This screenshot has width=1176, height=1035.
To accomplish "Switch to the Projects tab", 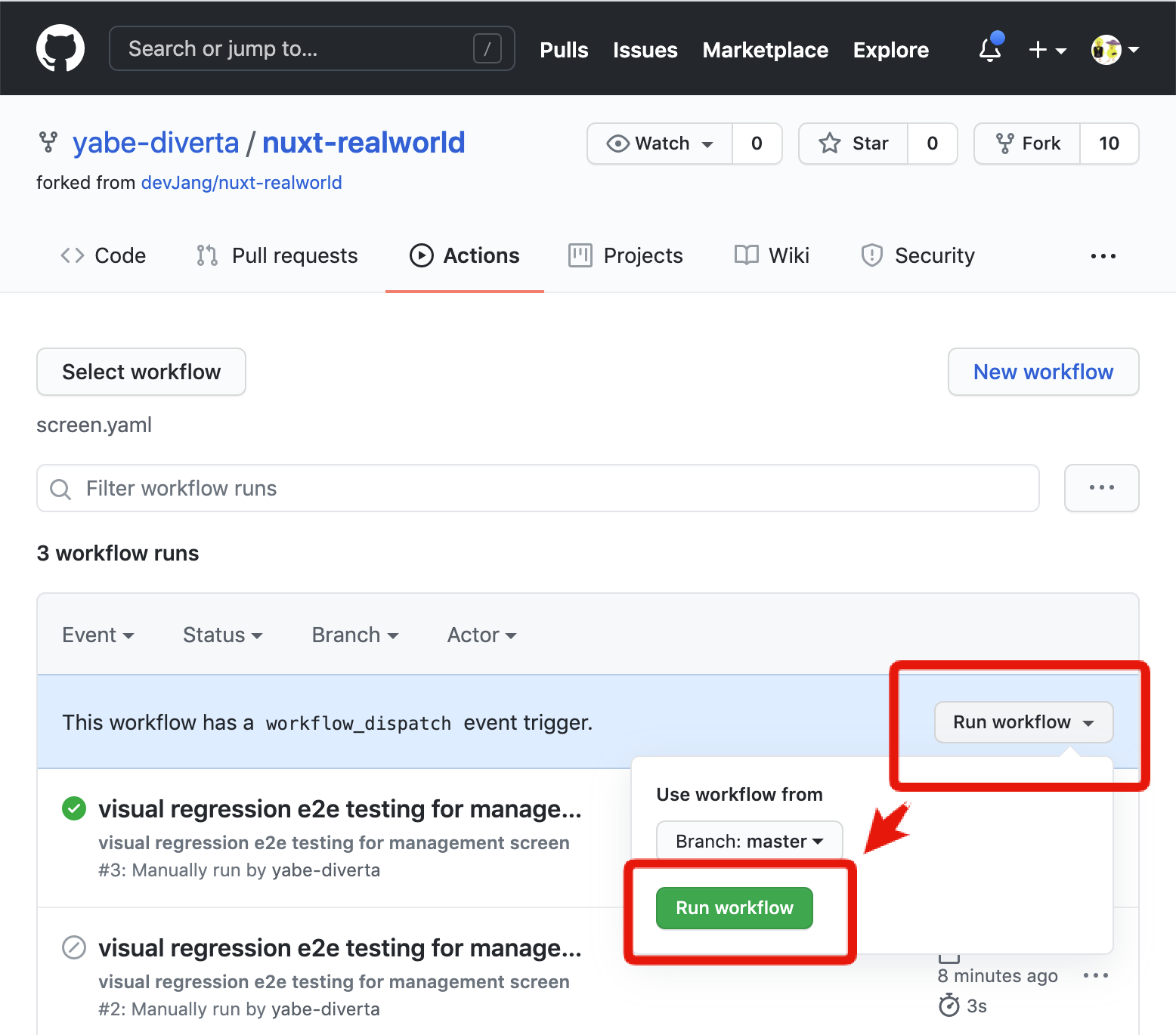I will click(626, 255).
